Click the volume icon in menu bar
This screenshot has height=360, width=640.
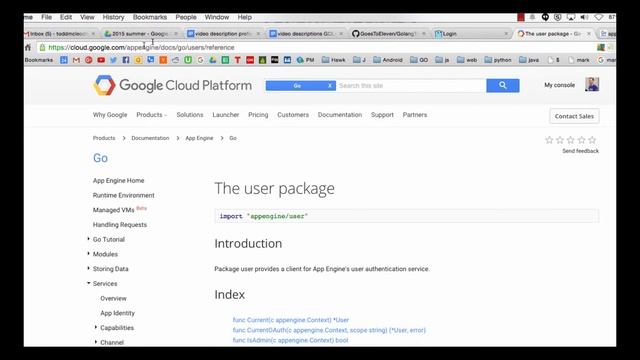[x=584, y=17]
